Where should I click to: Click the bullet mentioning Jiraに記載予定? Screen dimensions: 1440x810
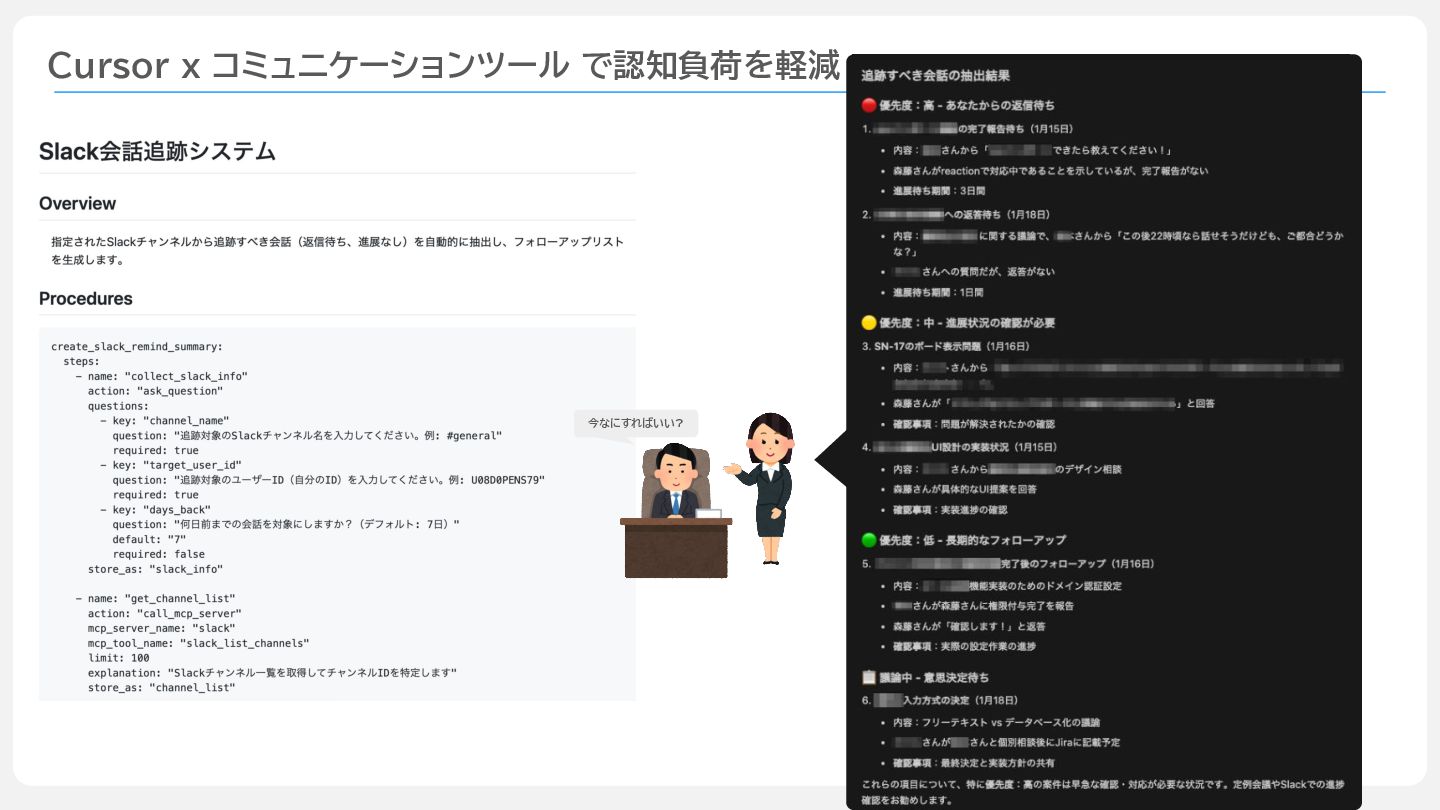tap(1006, 742)
